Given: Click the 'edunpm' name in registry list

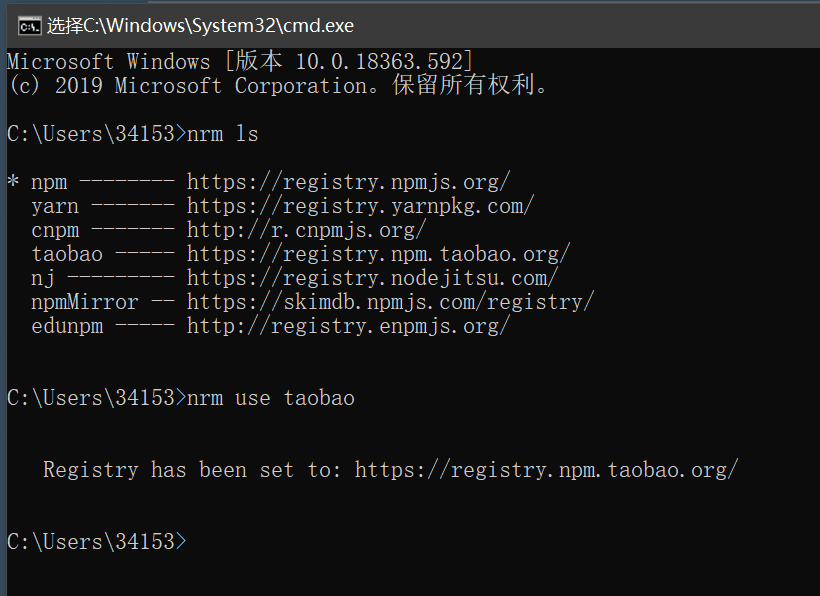Looking at the screenshot, I should click(67, 326).
